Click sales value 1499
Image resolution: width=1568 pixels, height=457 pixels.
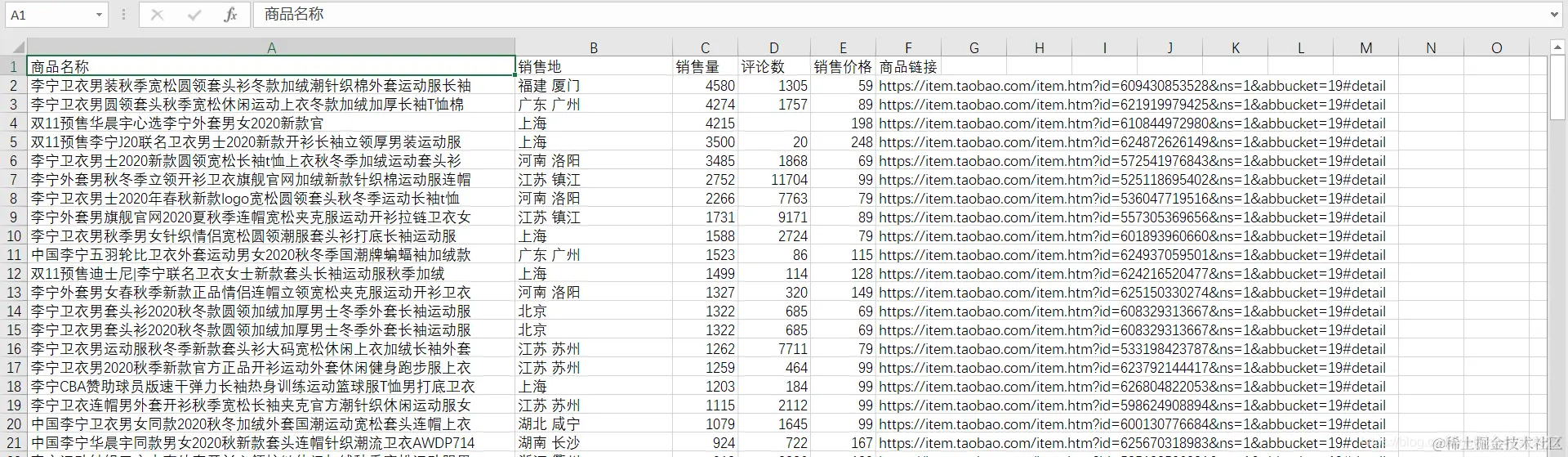705,273
